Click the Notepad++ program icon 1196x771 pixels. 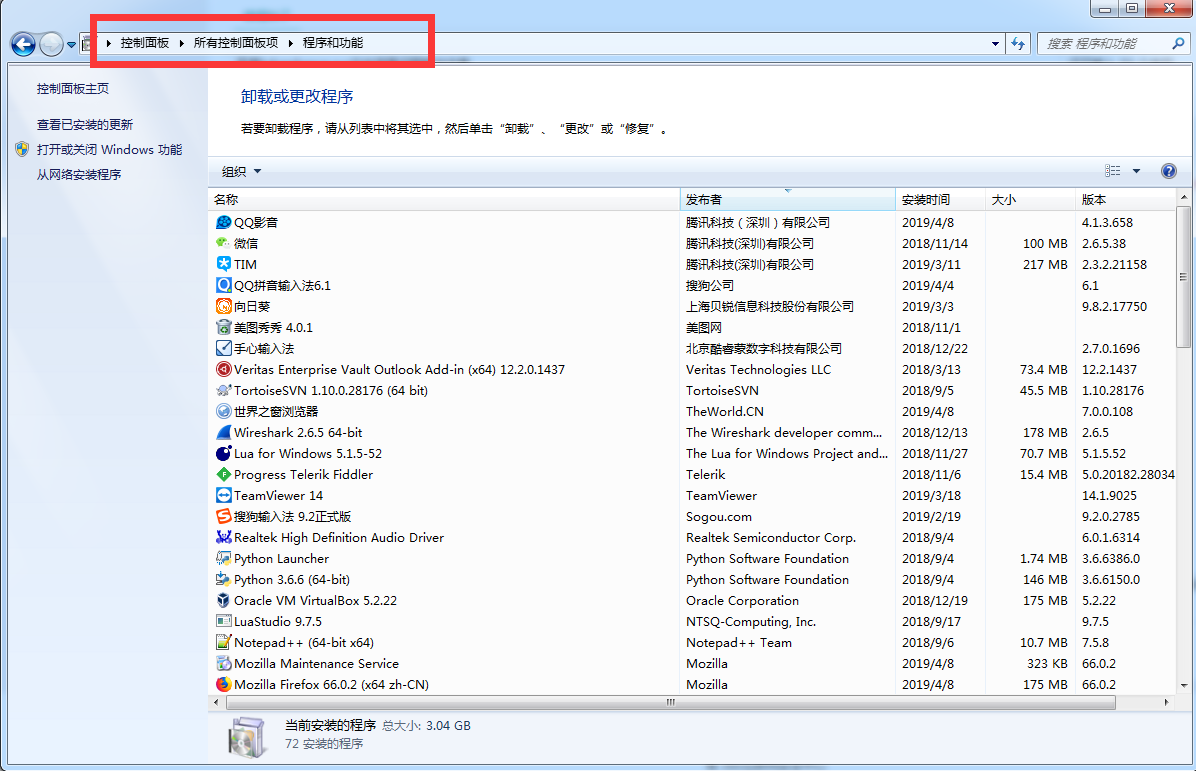223,642
